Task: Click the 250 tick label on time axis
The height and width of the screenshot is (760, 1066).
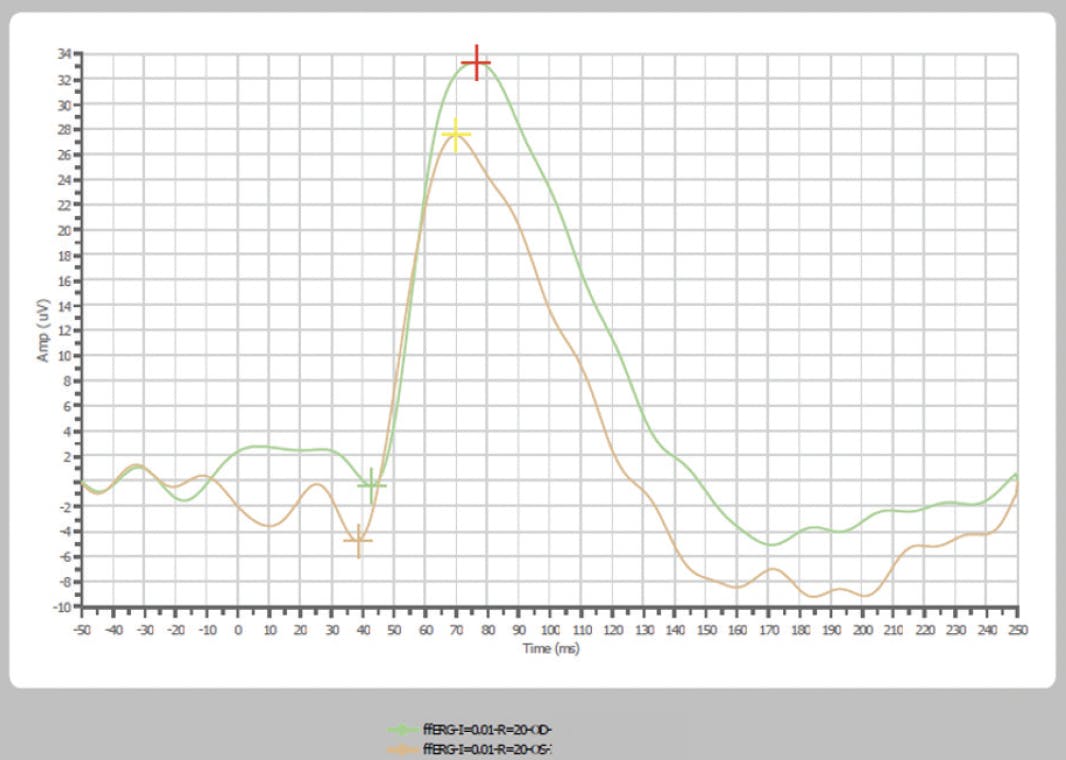Action: [1018, 630]
